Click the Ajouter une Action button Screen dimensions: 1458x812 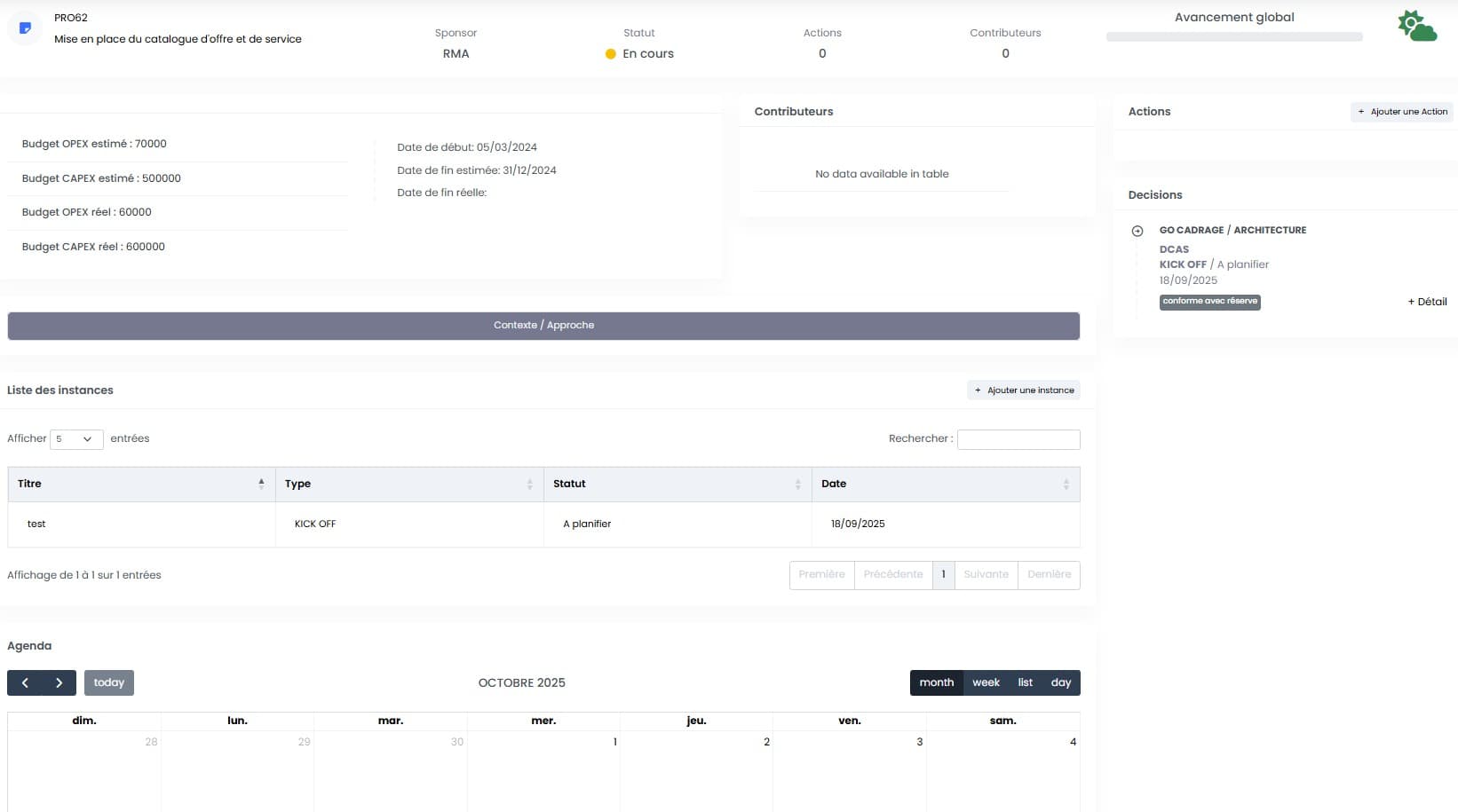1402,112
